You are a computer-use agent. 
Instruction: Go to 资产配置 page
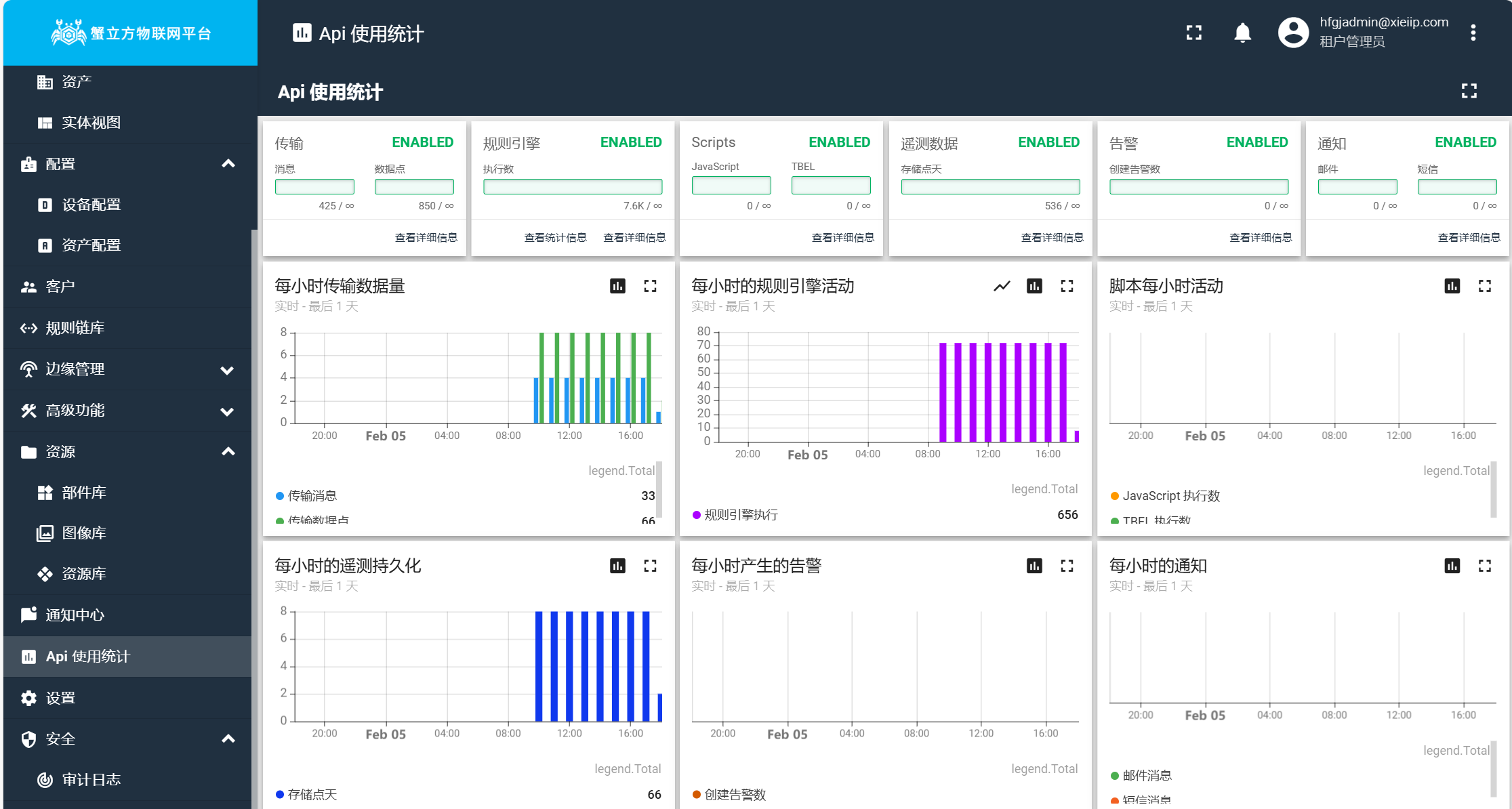[x=127, y=245]
